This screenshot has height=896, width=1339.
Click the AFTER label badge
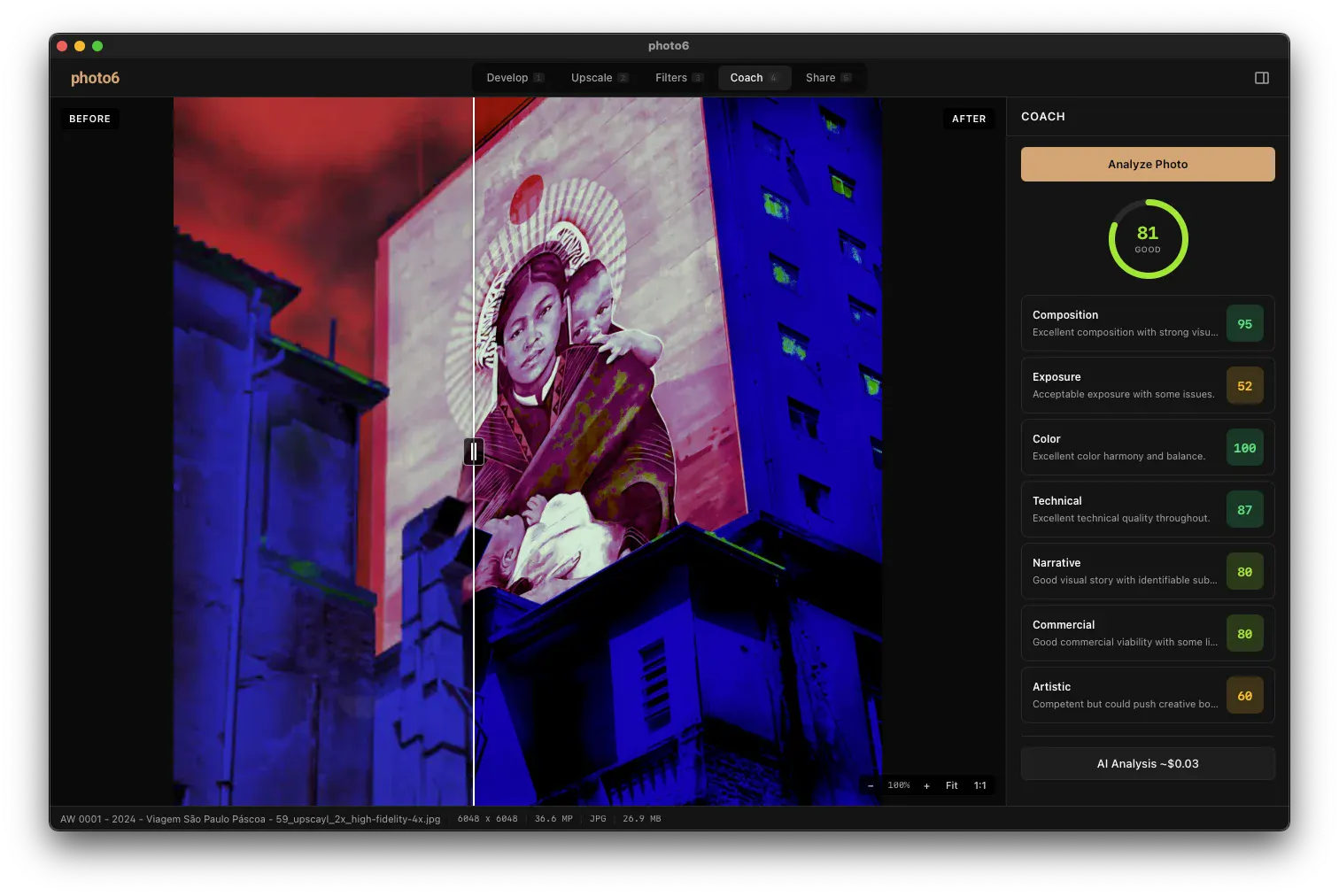click(x=969, y=119)
